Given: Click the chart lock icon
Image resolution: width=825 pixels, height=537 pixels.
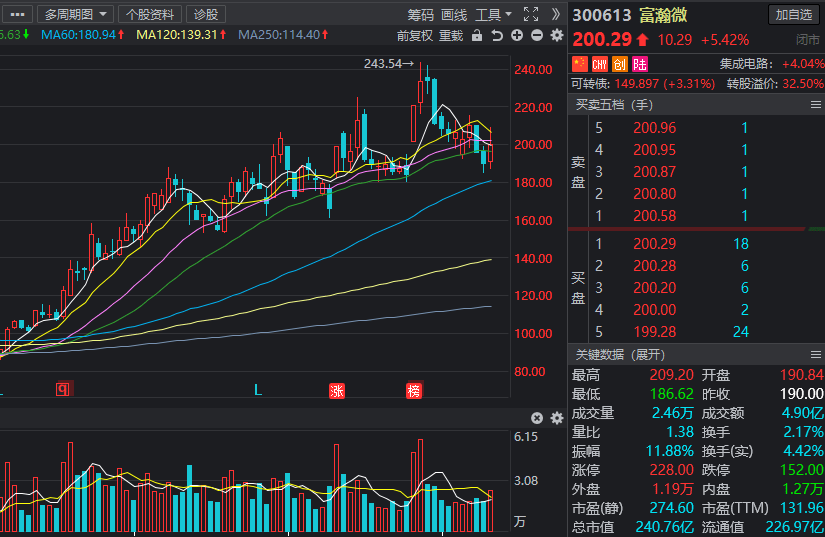Looking at the screenshot, I should [477, 35].
